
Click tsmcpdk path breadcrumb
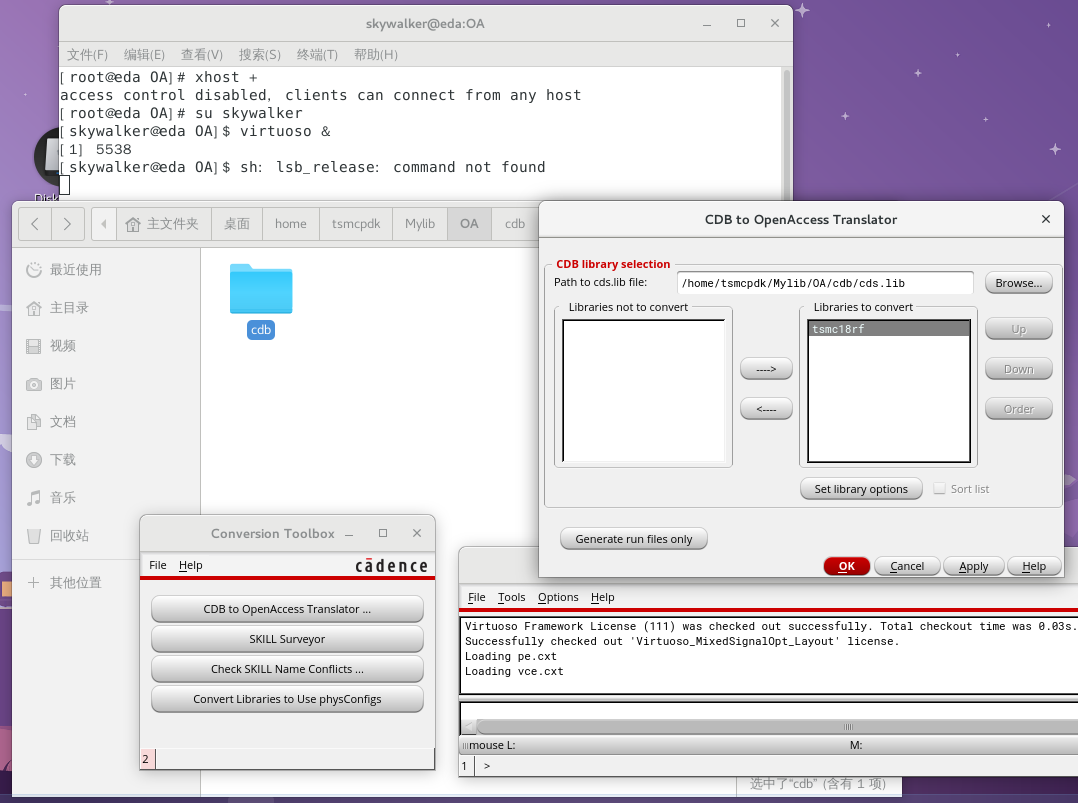(356, 223)
